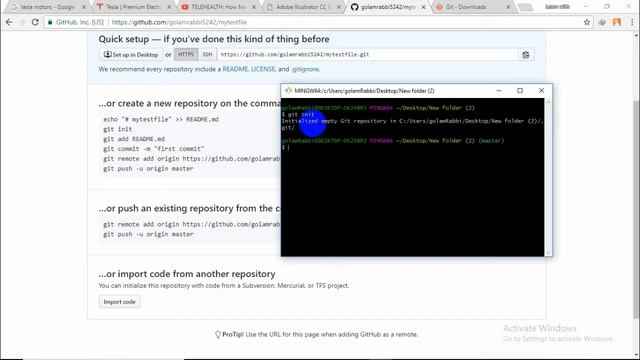Click the secure lock icon in address bar
This screenshot has width=640, height=360.
pos(50,22)
